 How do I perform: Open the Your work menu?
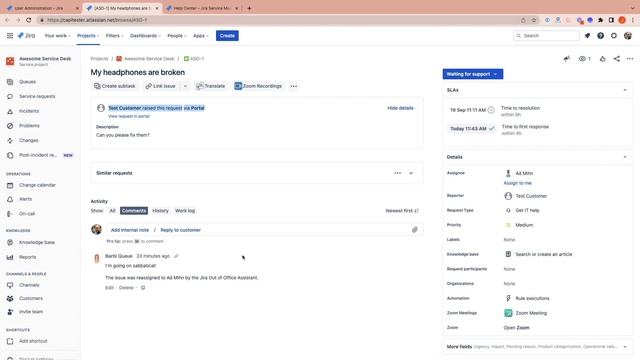coord(57,36)
